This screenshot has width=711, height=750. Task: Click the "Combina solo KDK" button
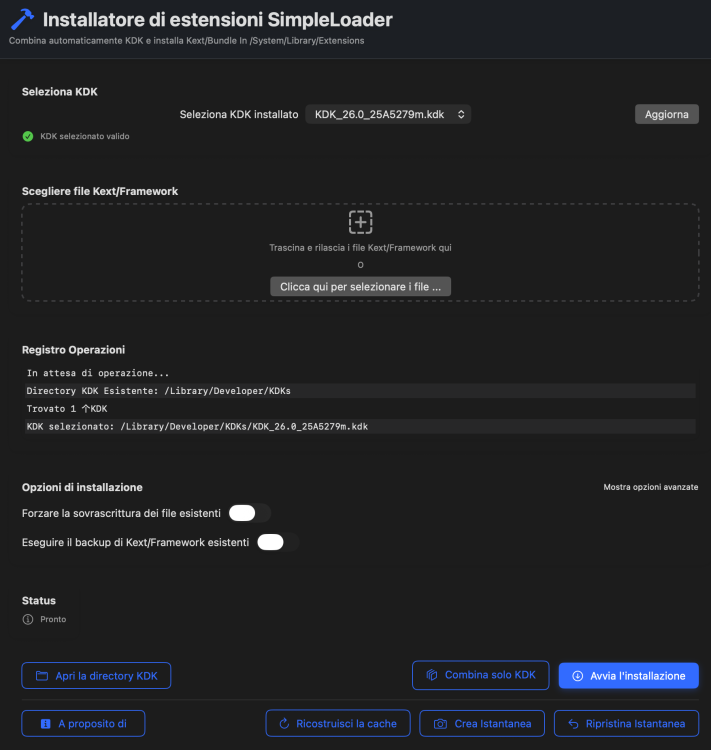[480, 675]
